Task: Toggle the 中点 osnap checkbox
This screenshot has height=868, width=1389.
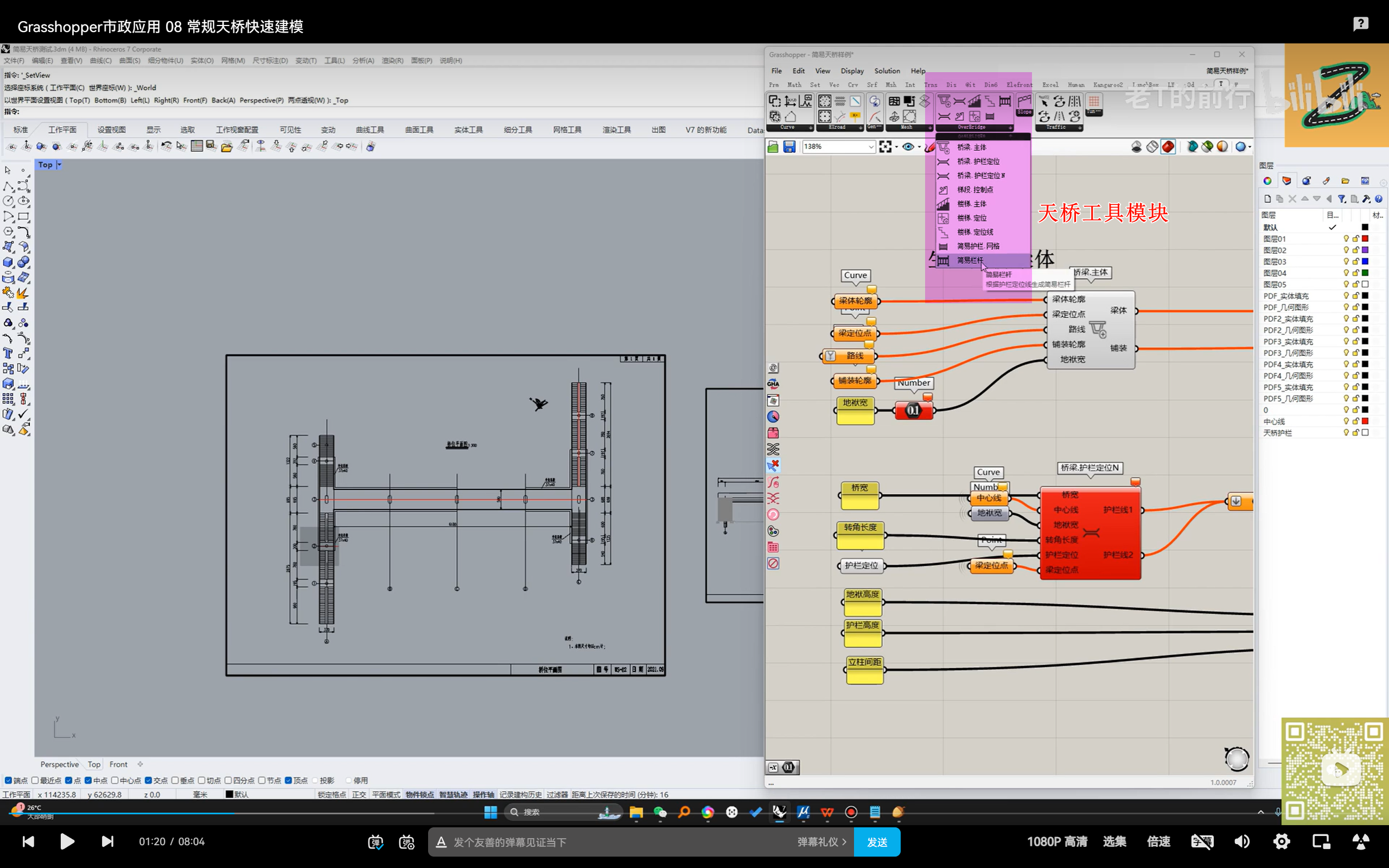Action: tap(88, 780)
